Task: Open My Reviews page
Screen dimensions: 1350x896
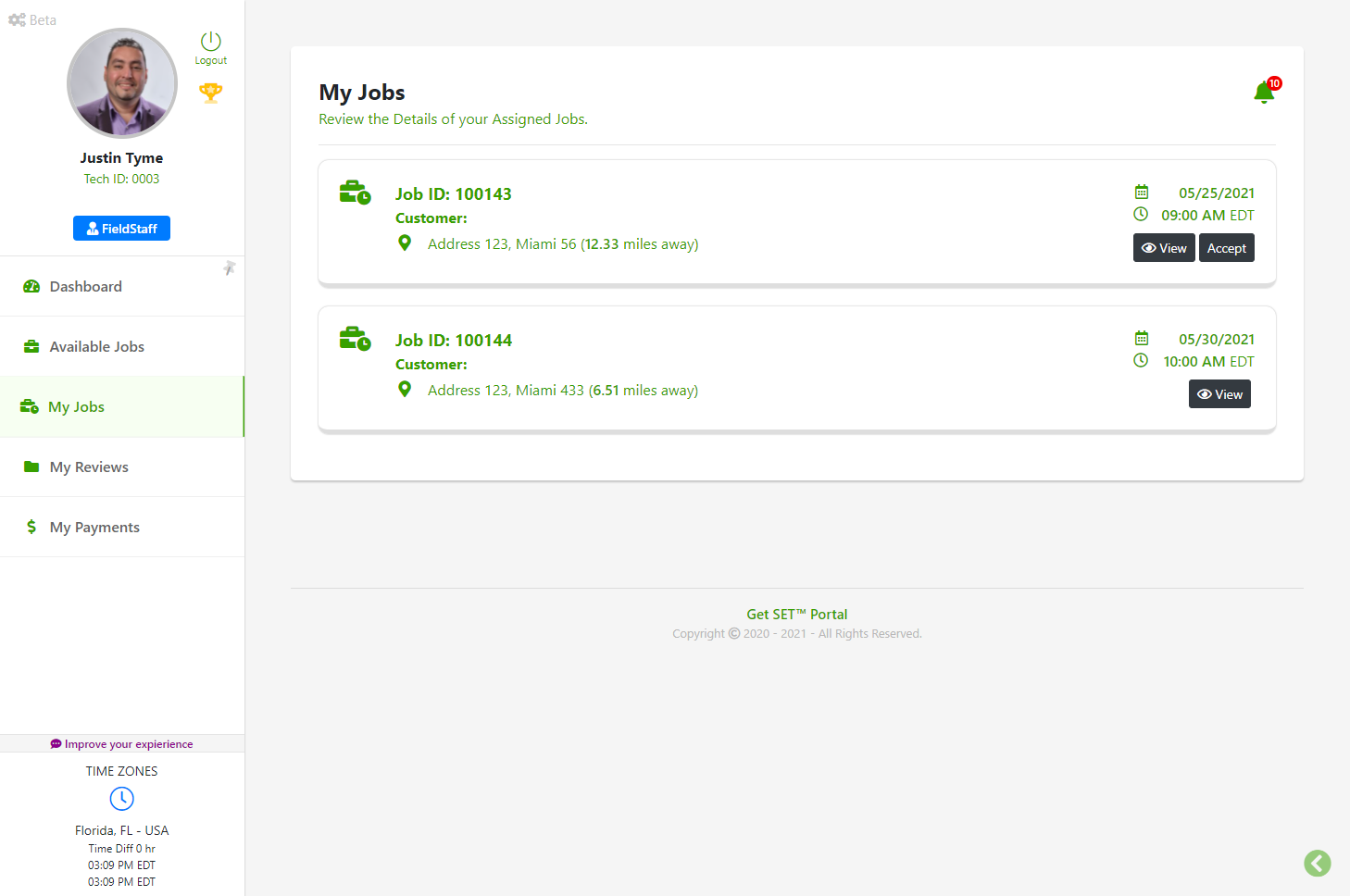Action: tap(89, 467)
